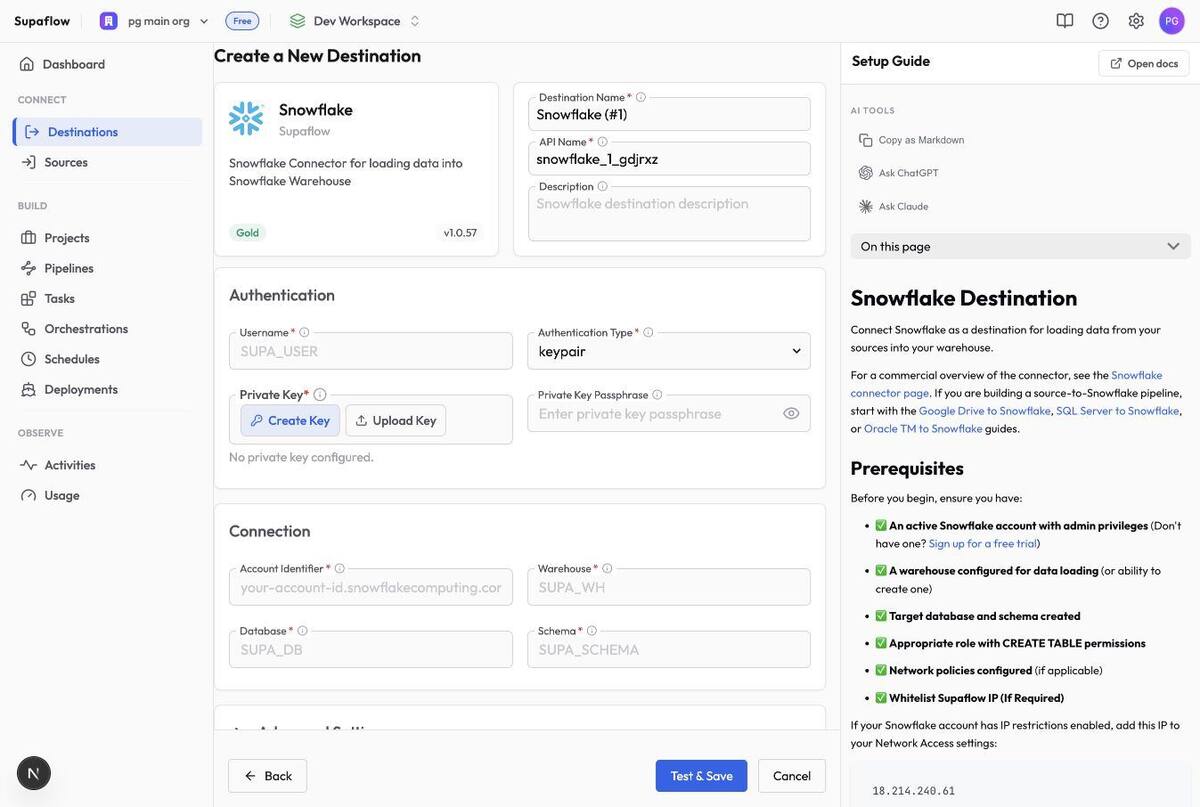This screenshot has width=1200, height=807.
Task: Click the API Name input field
Action: click(x=669, y=159)
